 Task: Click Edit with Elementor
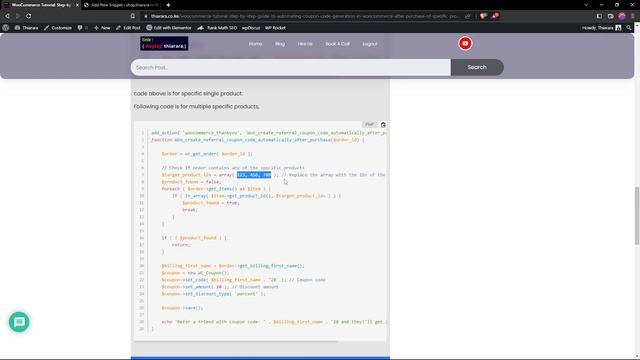(169, 28)
